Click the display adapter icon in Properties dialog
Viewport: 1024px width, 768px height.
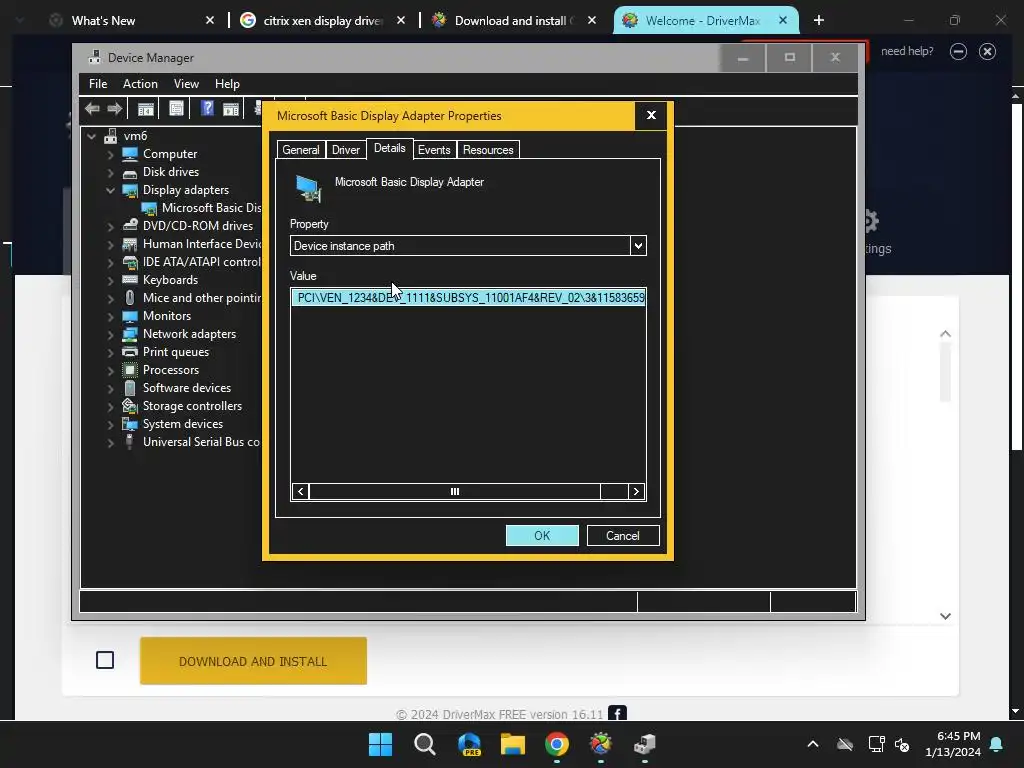[308, 188]
